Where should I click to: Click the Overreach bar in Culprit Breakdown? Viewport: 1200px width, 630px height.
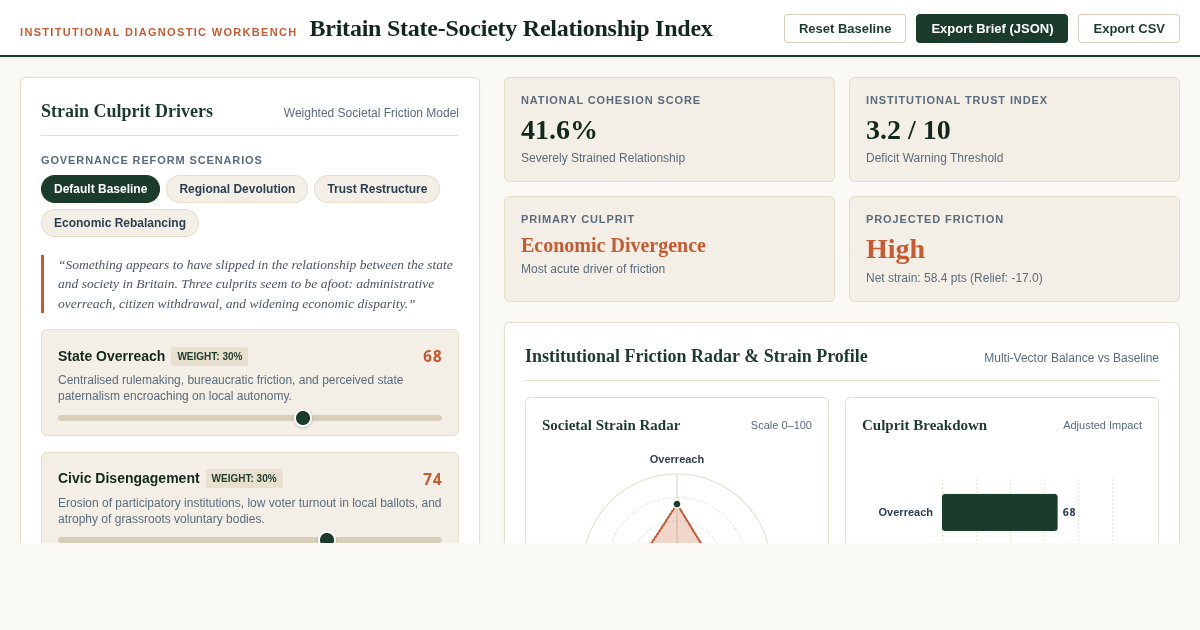[x=1000, y=512]
